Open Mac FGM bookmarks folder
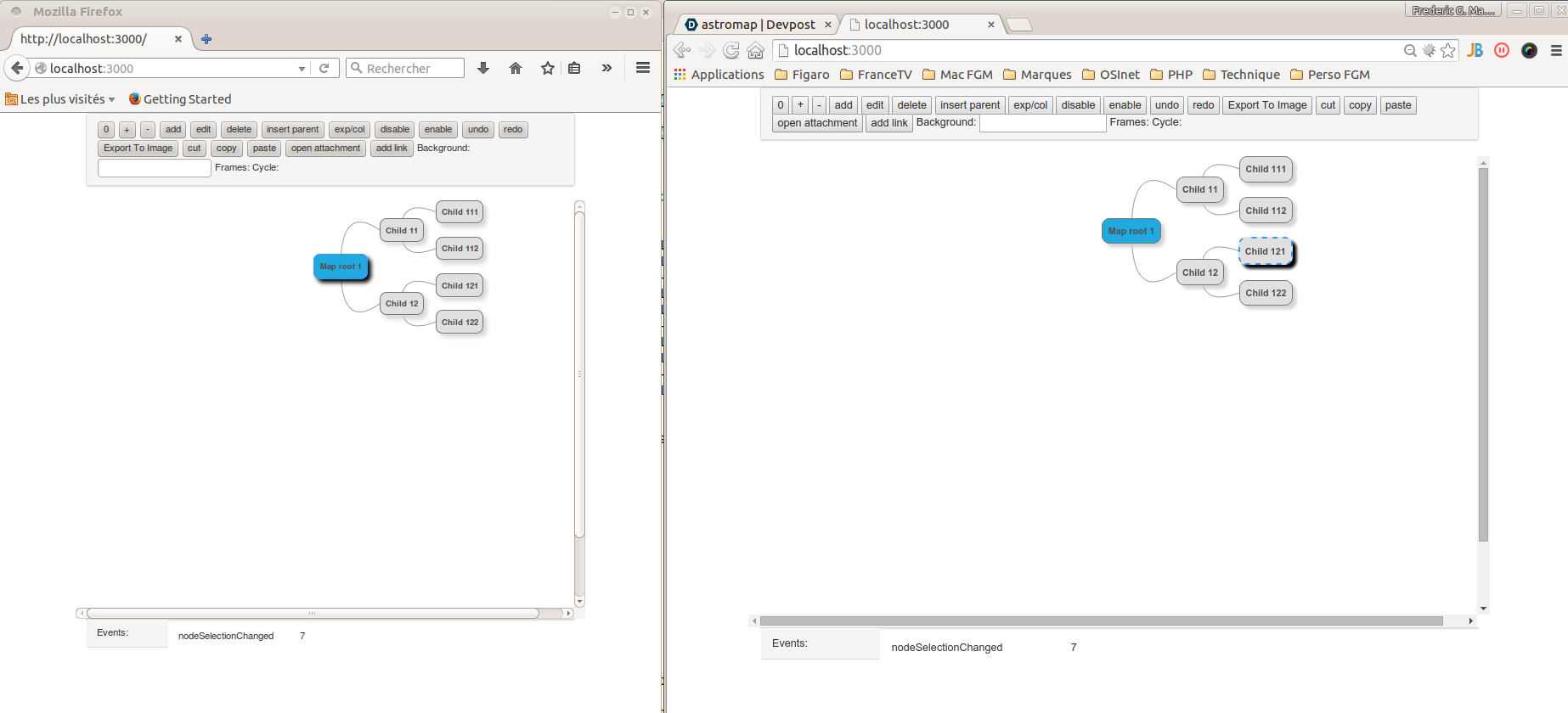Image resolution: width=1568 pixels, height=713 pixels. click(x=957, y=75)
